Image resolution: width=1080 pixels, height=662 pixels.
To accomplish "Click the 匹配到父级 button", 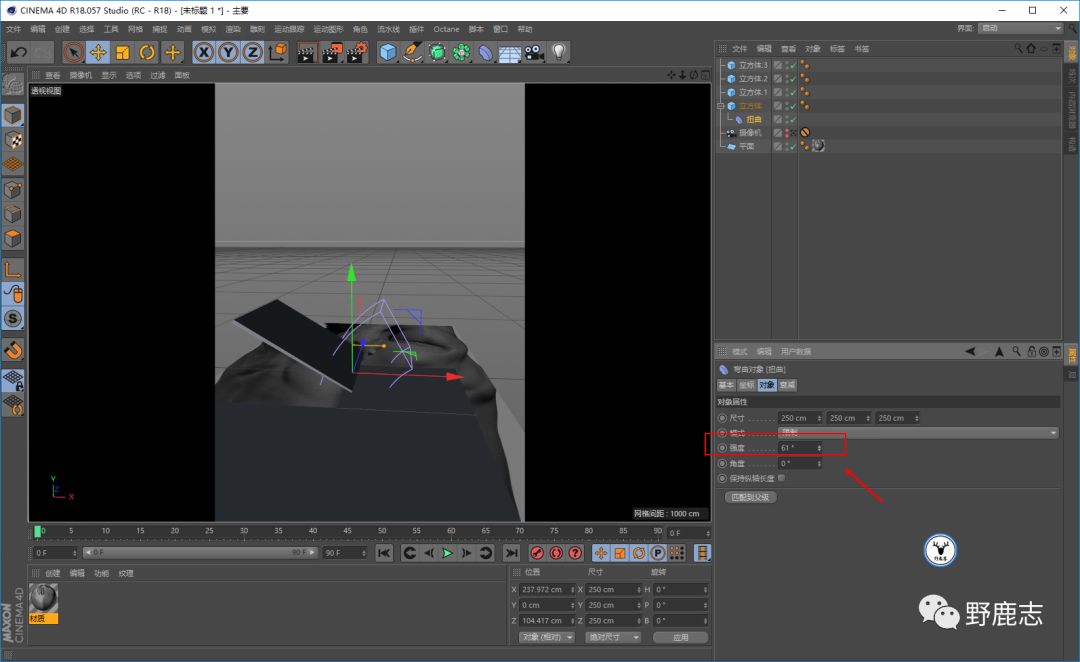I will pos(750,497).
